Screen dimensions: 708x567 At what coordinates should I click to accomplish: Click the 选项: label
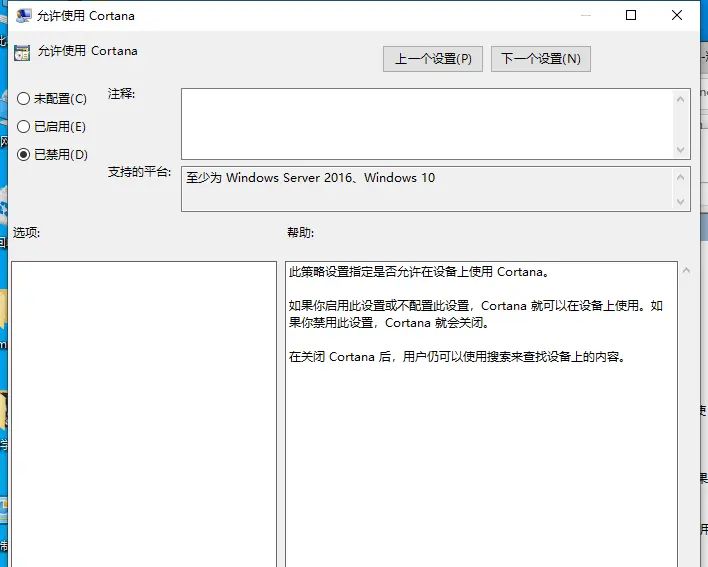[26, 233]
